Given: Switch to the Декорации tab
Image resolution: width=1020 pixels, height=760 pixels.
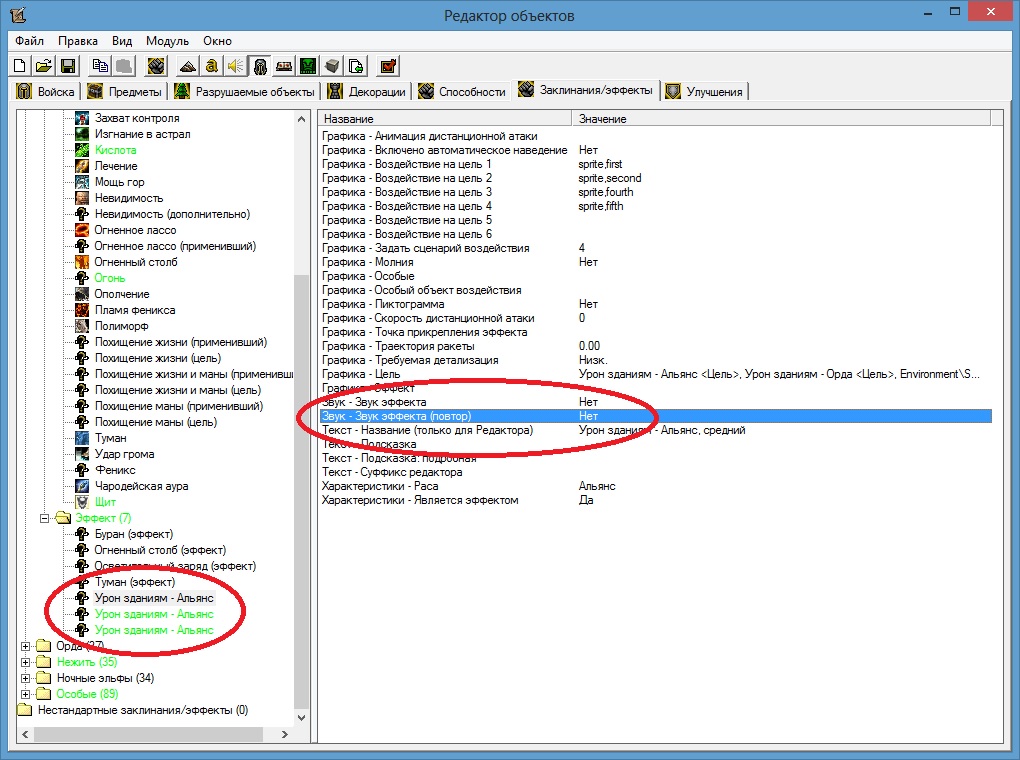Looking at the screenshot, I should (367, 91).
